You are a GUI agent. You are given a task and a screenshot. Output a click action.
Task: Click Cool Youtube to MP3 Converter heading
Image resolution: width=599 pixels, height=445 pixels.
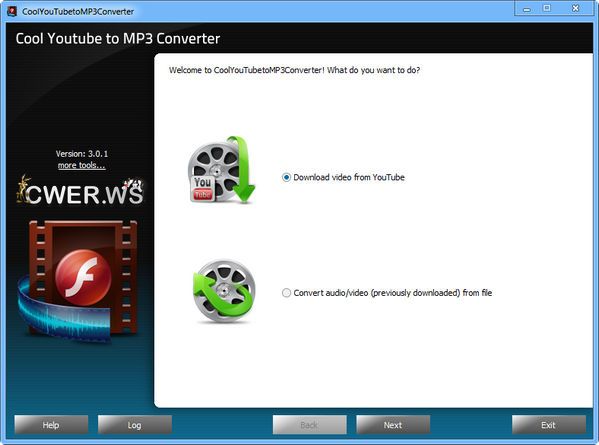[x=118, y=39]
